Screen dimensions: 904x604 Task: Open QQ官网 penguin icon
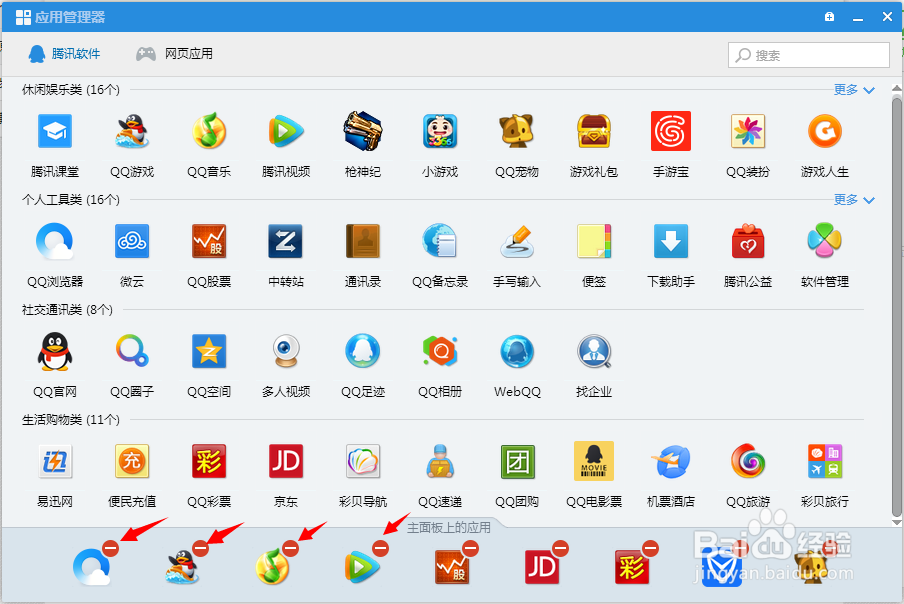pyautogui.click(x=55, y=352)
